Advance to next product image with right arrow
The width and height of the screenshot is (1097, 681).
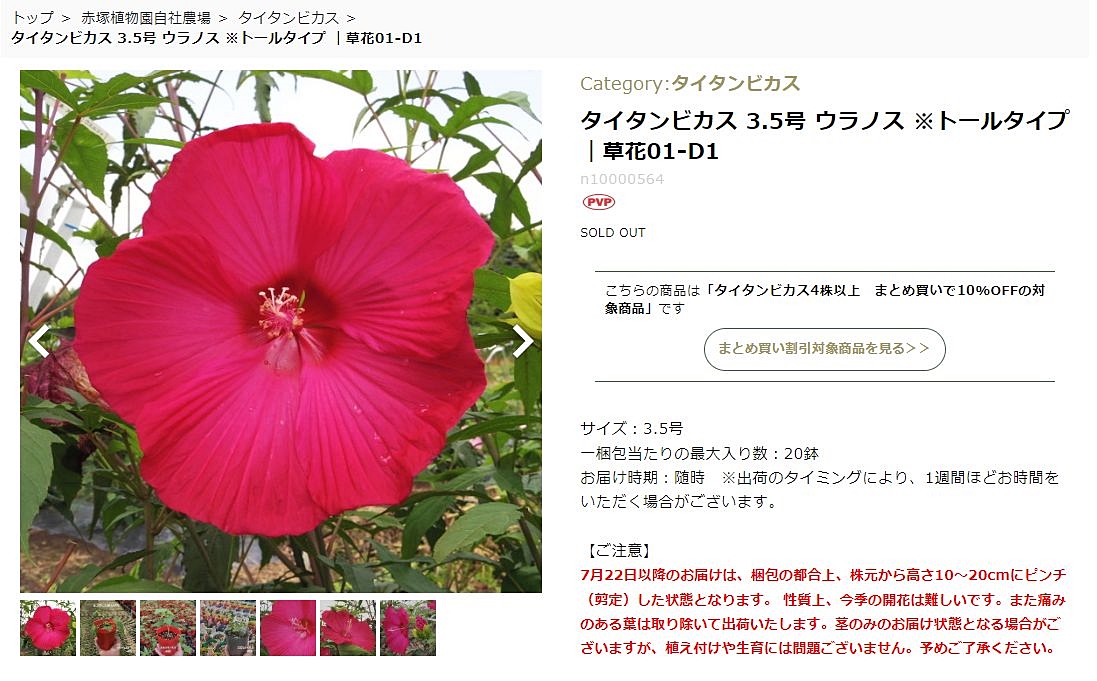click(x=522, y=342)
